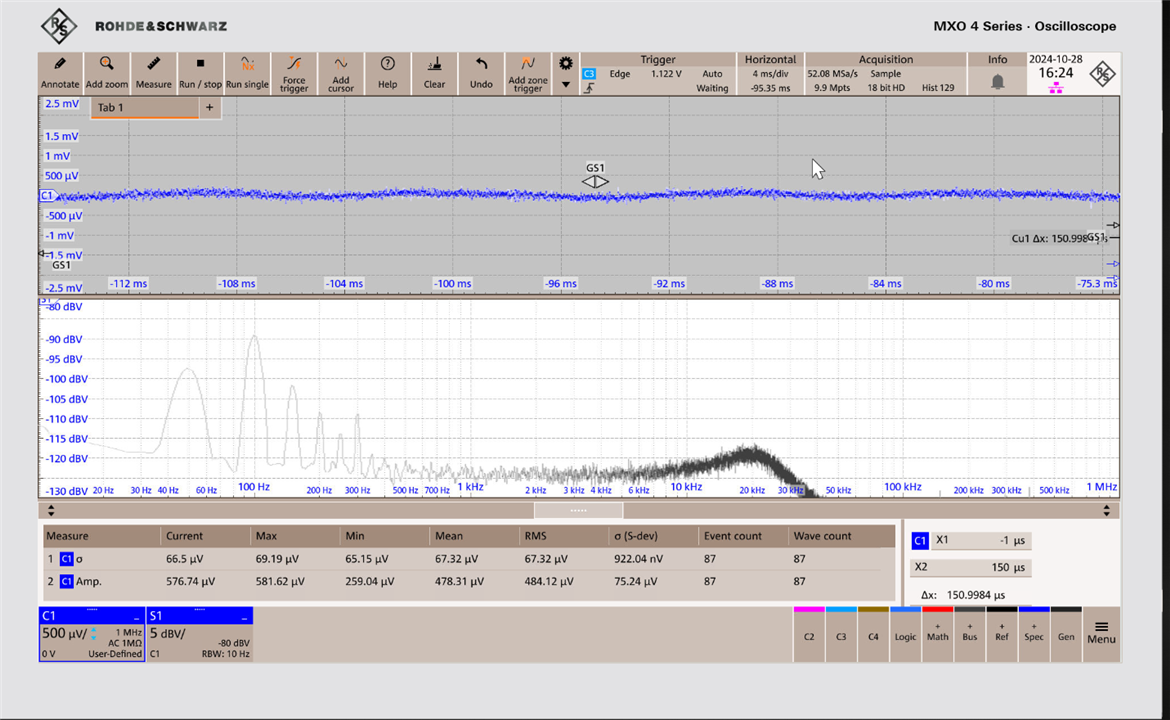Open the Help question mark icon
The width and height of the screenshot is (1170, 720).
387,73
